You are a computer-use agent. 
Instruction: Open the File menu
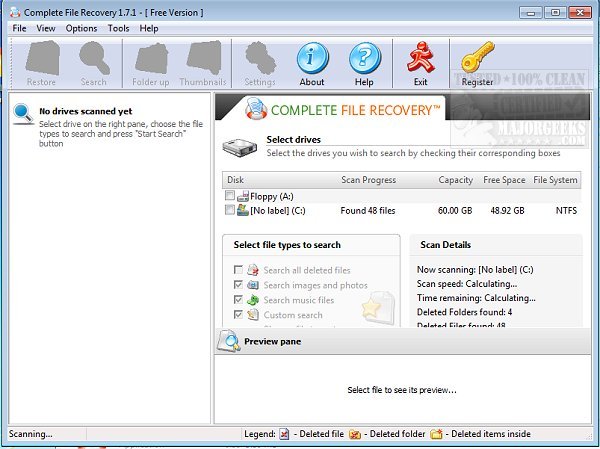coord(19,28)
